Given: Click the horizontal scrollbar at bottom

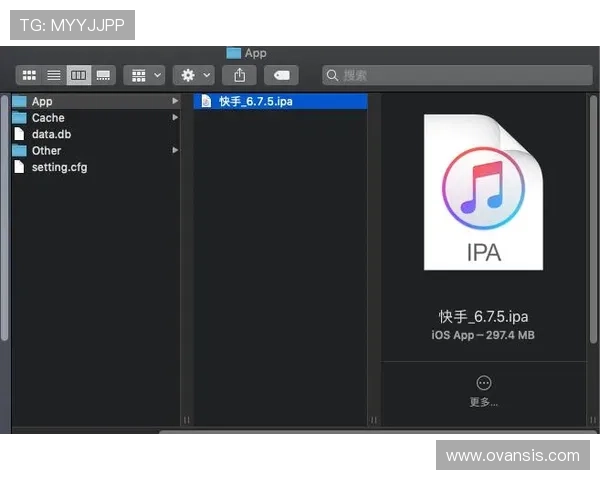Looking at the screenshot, I should pos(379,432).
